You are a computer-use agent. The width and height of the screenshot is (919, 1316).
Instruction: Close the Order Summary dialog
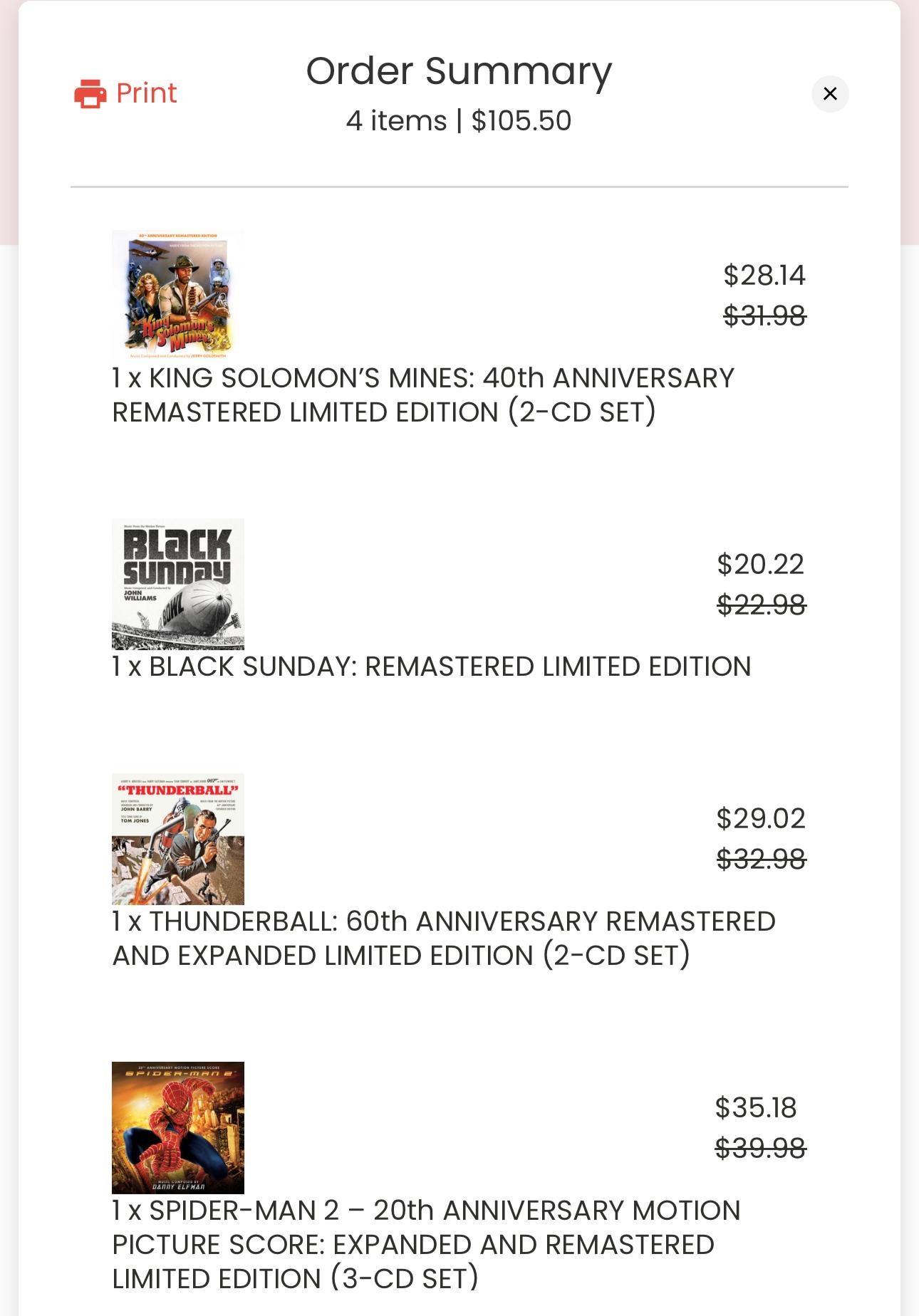click(830, 94)
